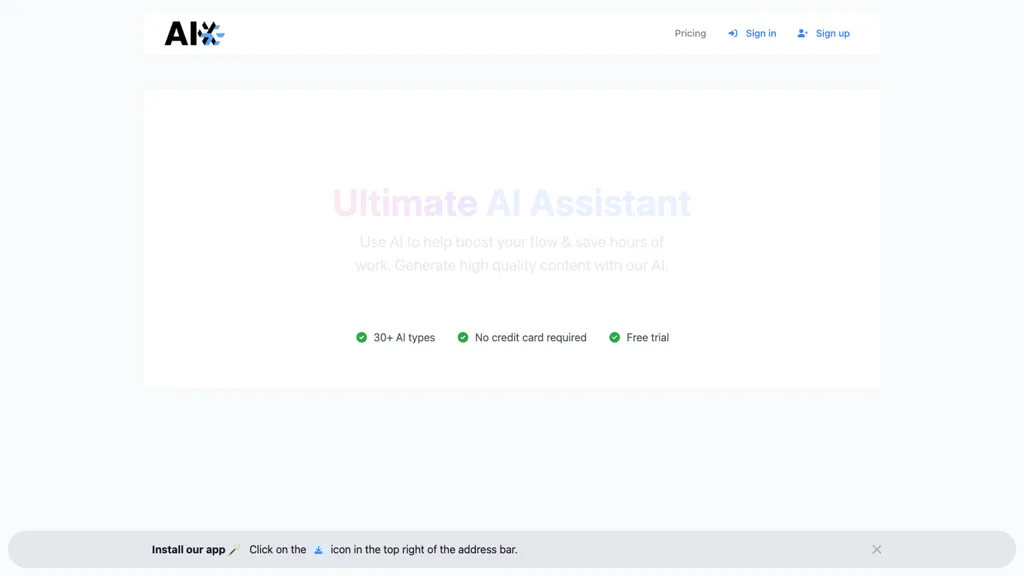This screenshot has width=1024, height=576.
Task: Click the person-plus icon beside Sign up
Action: (x=801, y=33)
